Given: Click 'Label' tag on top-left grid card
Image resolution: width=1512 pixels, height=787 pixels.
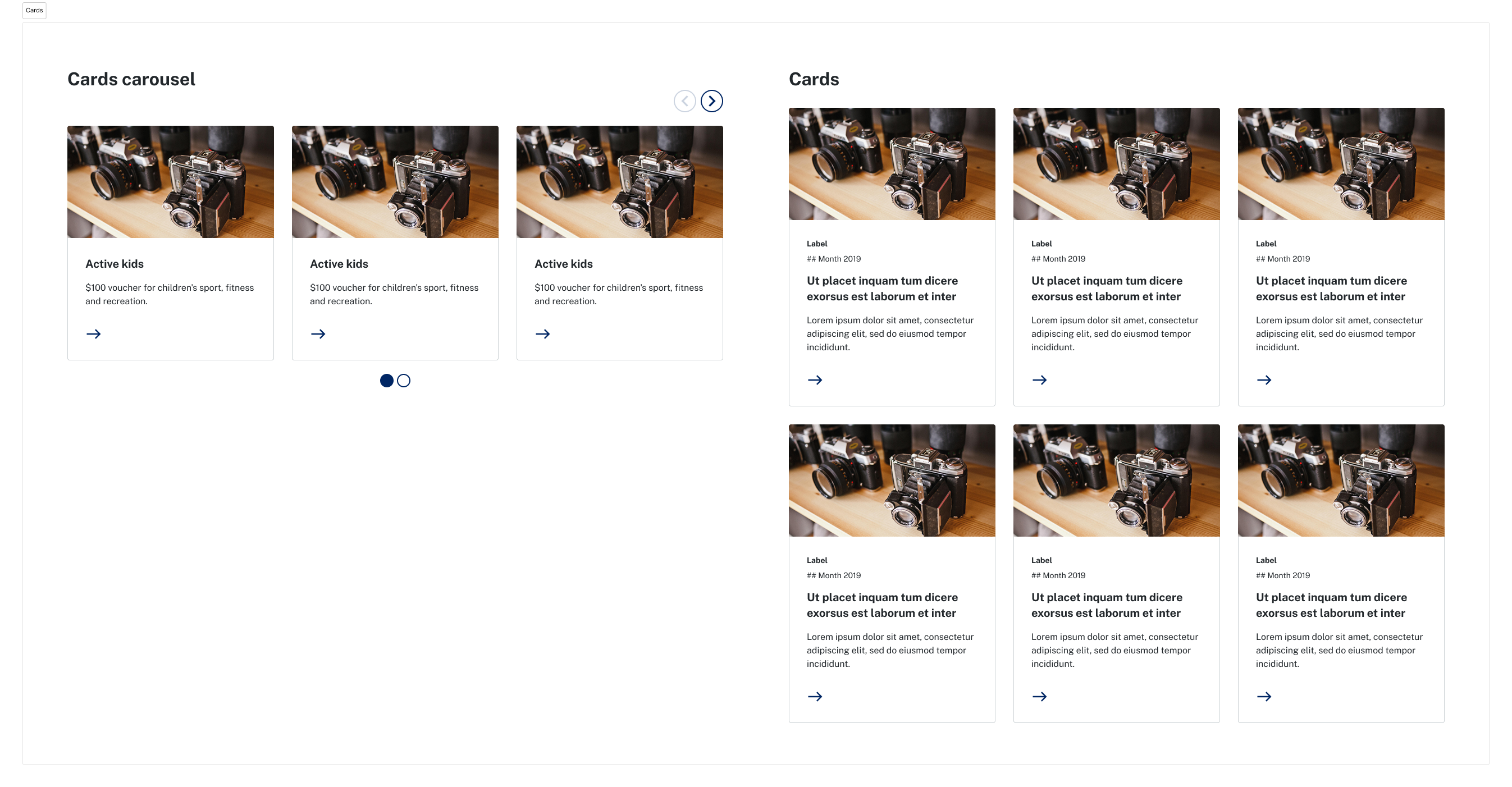Looking at the screenshot, I should [x=817, y=244].
